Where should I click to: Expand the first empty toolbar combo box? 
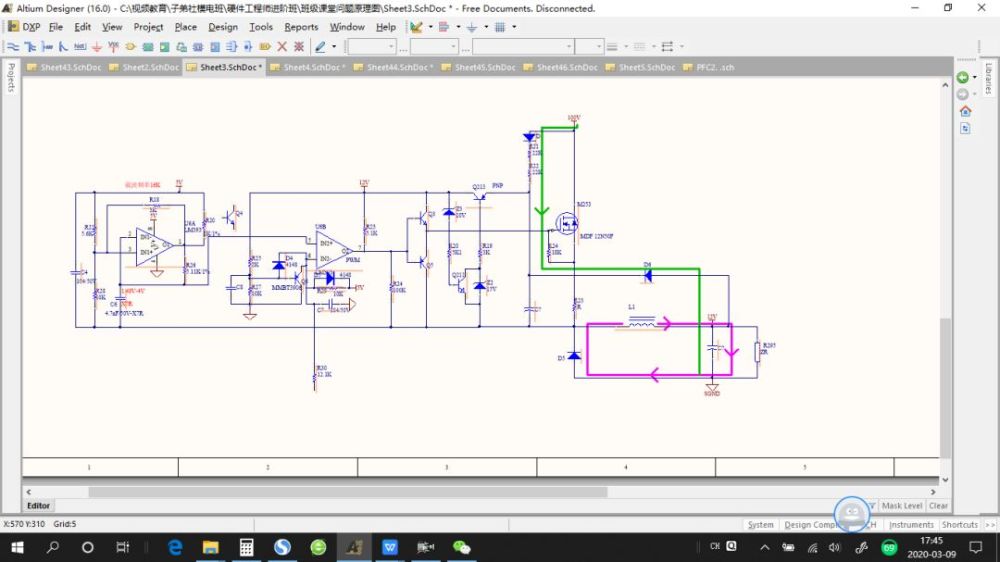pyautogui.click(x=391, y=46)
